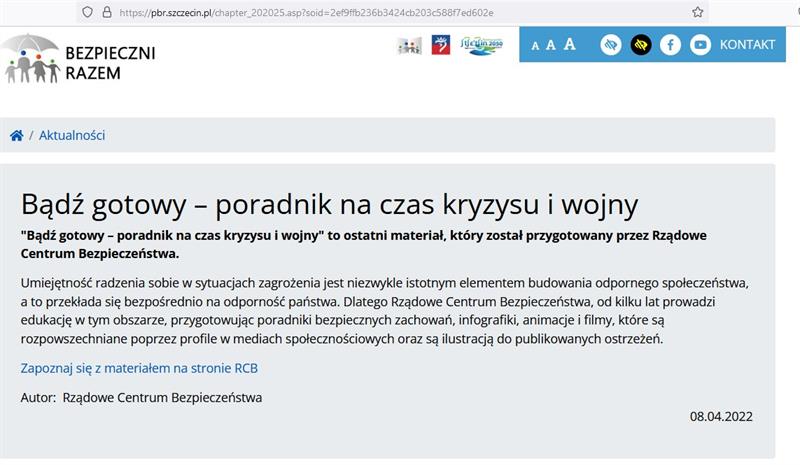Image resolution: width=800 pixels, height=465 pixels.
Task: Click the red Szczecin city emblem logo
Action: click(x=440, y=45)
